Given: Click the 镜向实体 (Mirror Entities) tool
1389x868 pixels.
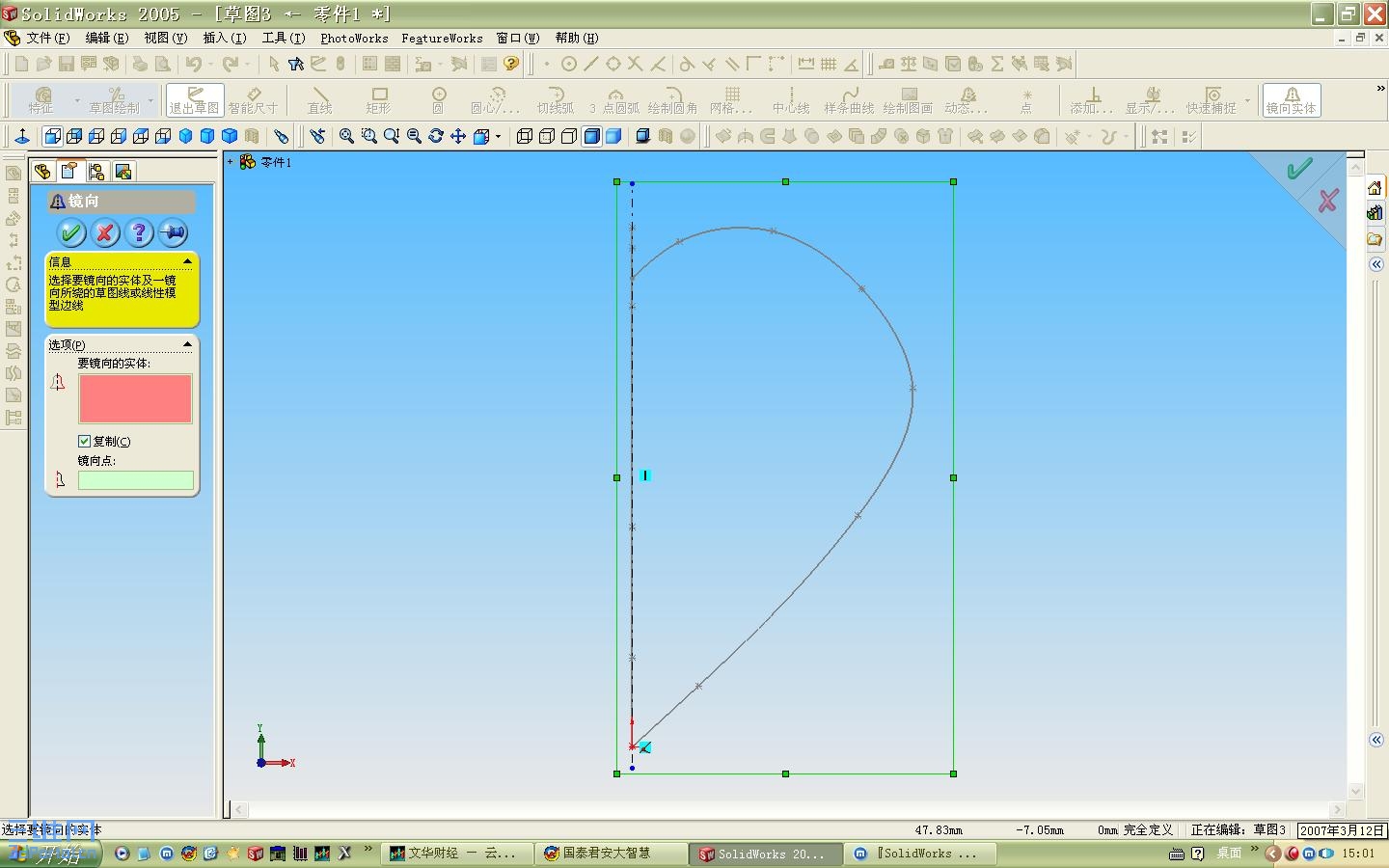Looking at the screenshot, I should pos(1291,100).
